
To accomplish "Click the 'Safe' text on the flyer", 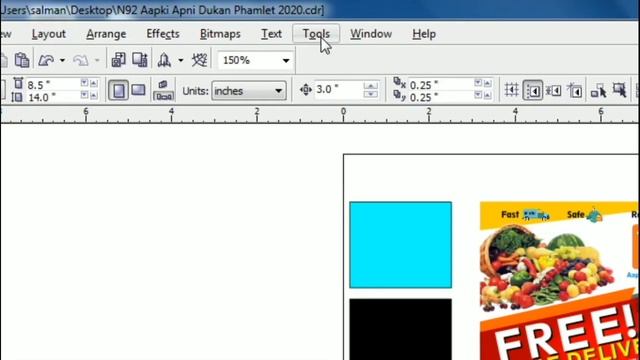I will coord(576,214).
